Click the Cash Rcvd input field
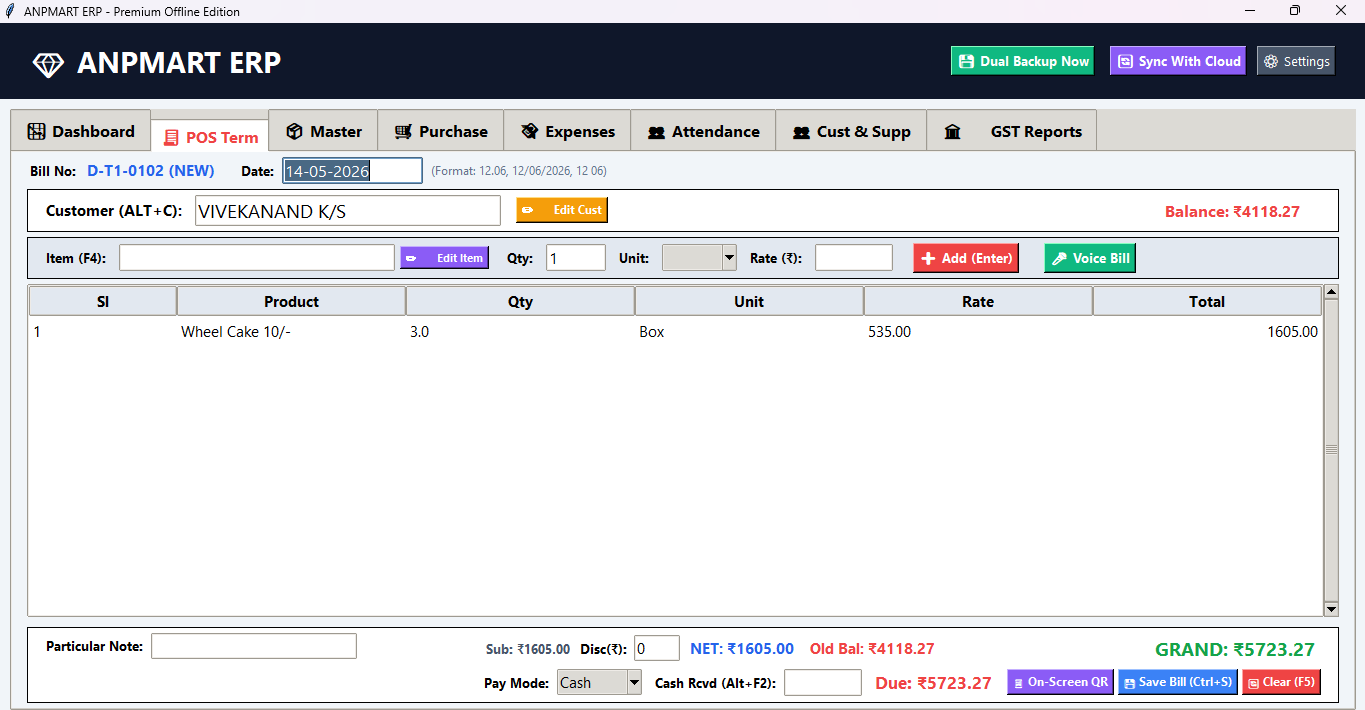1365x710 pixels. click(x=823, y=683)
